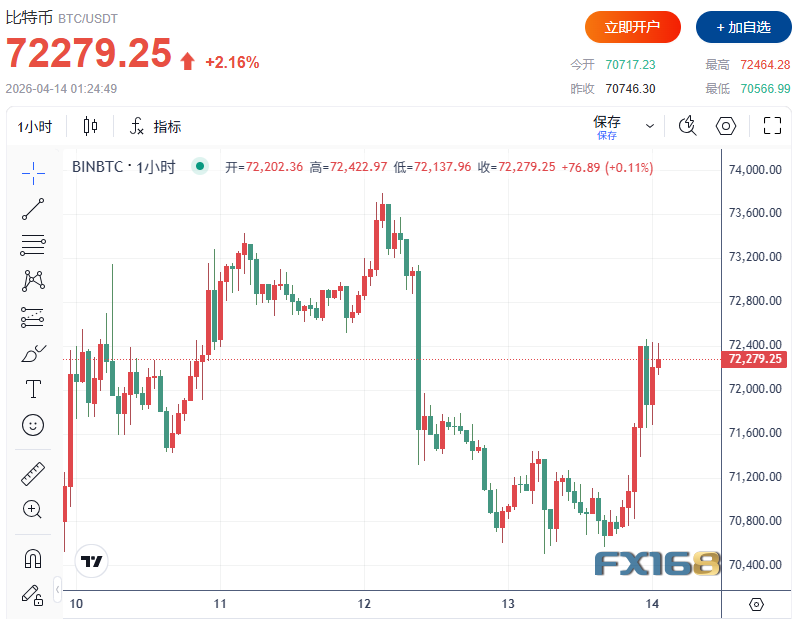799x619 pixels.
Task: Click the 72,279.25 price label on axis
Action: [755, 359]
